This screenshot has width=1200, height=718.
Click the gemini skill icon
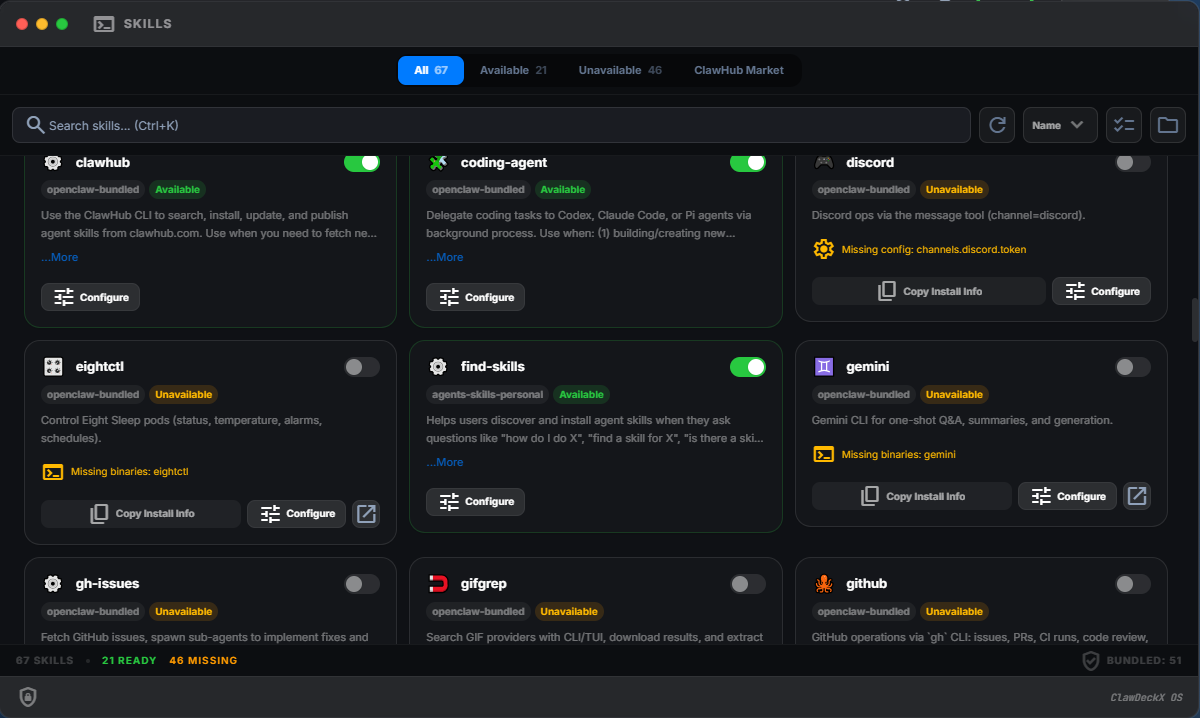click(x=824, y=367)
